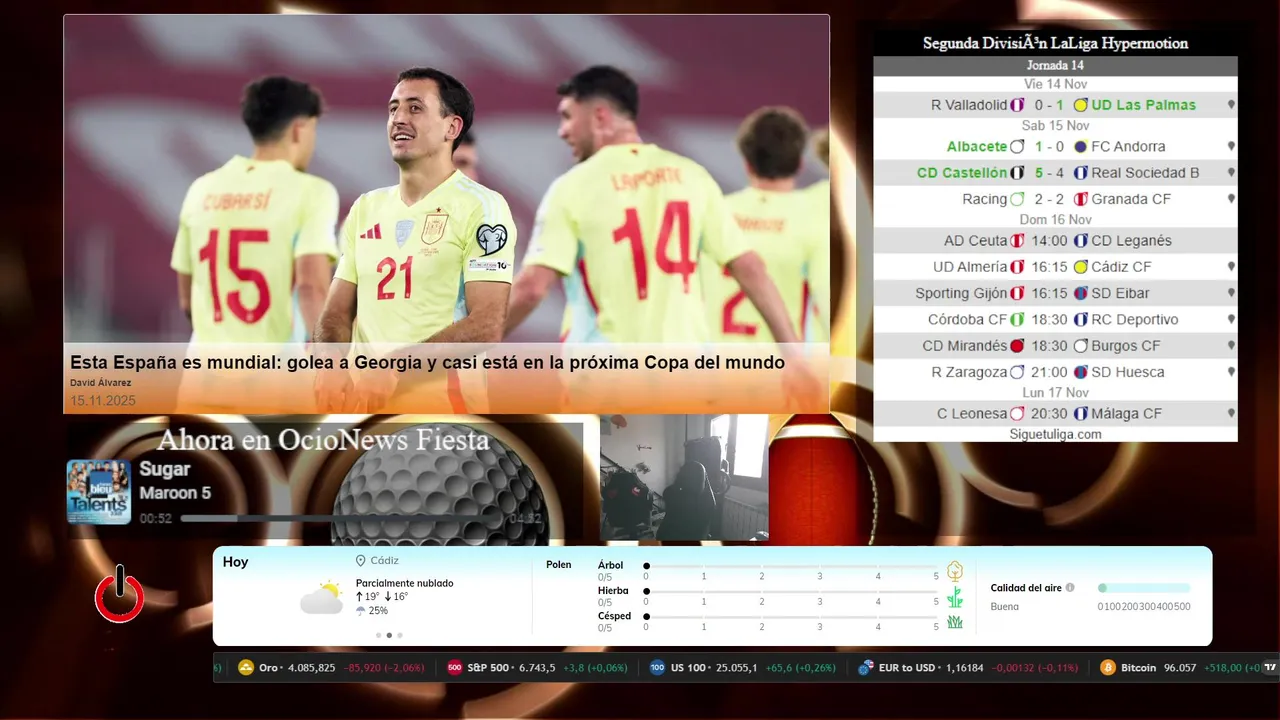Click the song title 'Sugar'
Image resolution: width=1280 pixels, height=720 pixels.
coord(165,469)
